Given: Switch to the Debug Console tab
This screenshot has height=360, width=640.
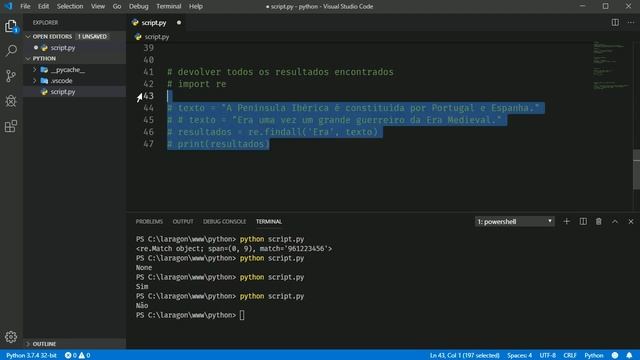Looking at the screenshot, I should point(224,221).
